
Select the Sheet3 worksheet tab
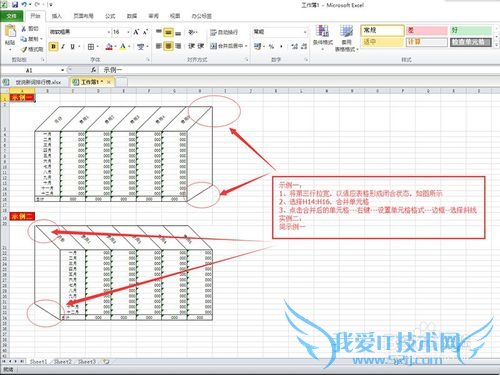pyautogui.click(x=87, y=361)
